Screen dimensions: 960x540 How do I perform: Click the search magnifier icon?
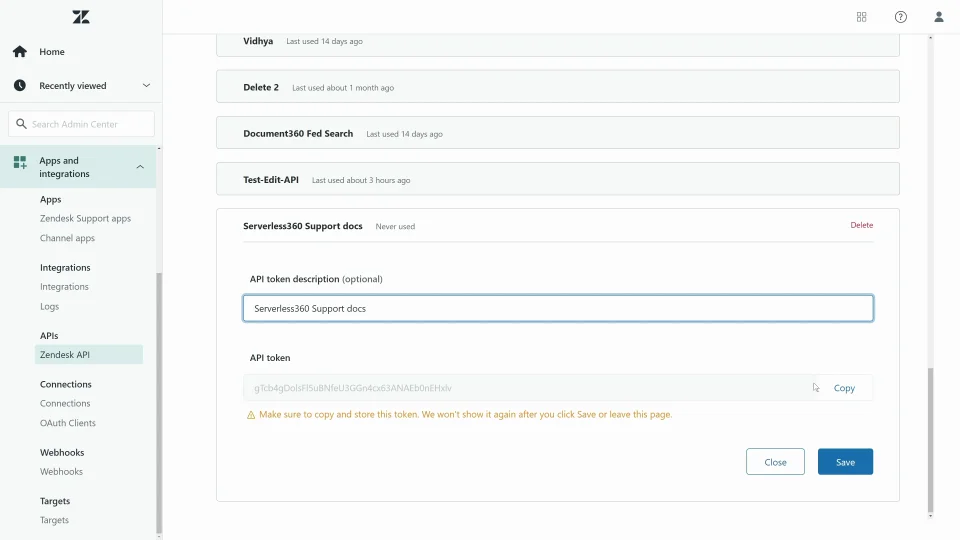click(21, 124)
